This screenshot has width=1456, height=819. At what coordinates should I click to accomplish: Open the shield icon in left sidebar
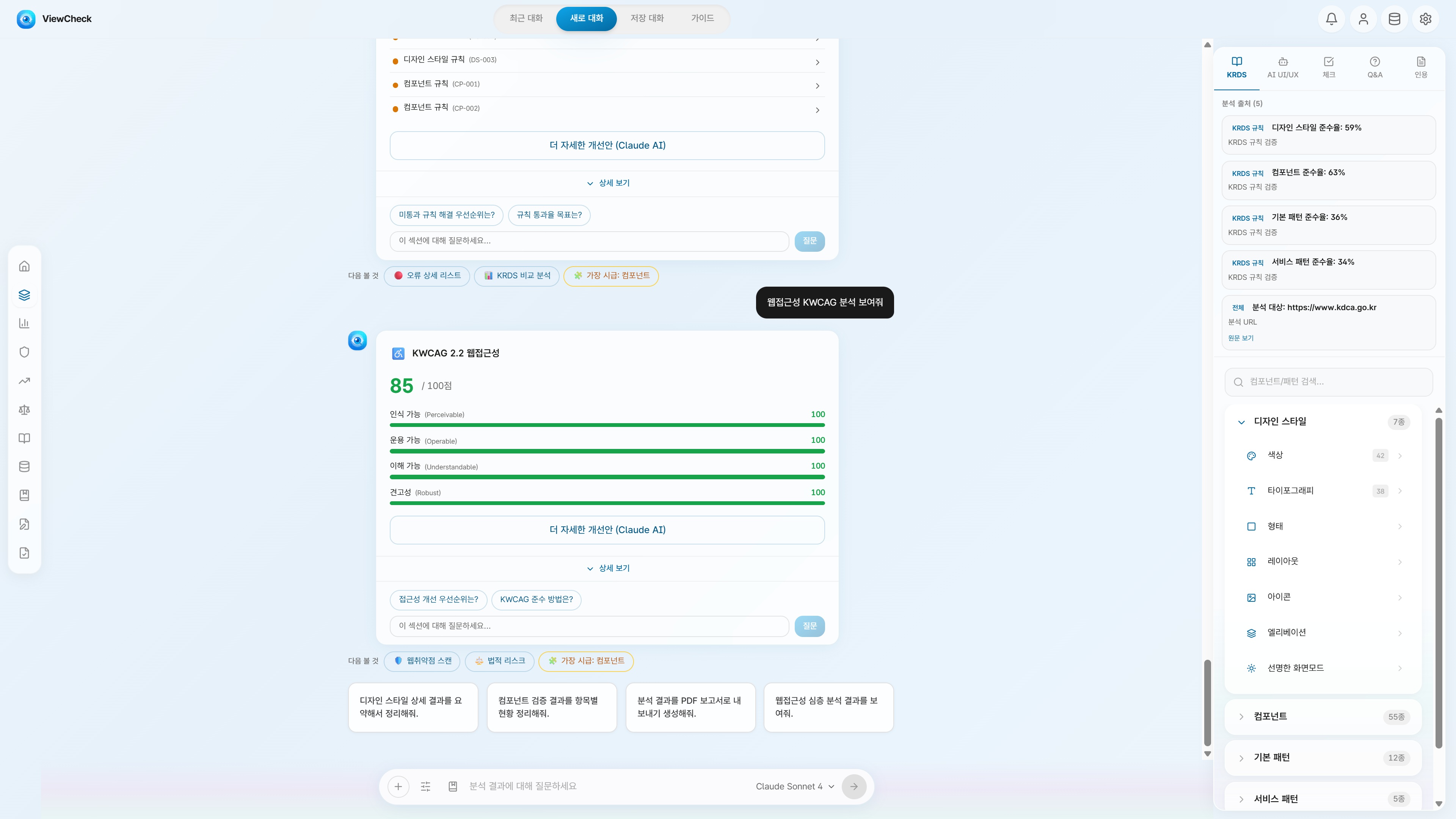[24, 352]
